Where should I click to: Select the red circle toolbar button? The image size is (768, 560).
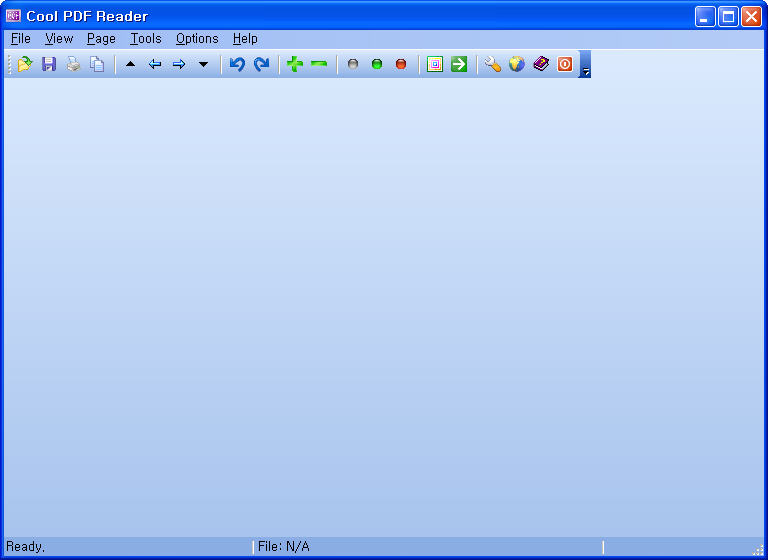[x=401, y=64]
